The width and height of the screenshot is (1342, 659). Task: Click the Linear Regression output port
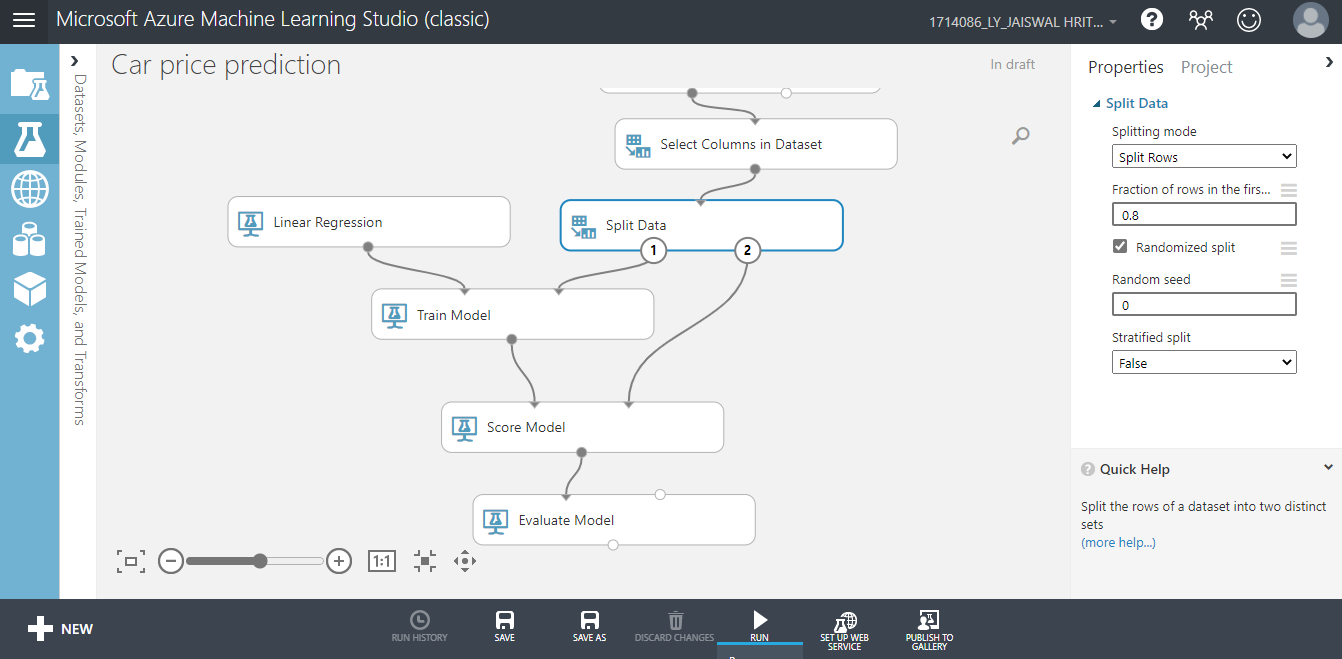pyautogui.click(x=368, y=246)
